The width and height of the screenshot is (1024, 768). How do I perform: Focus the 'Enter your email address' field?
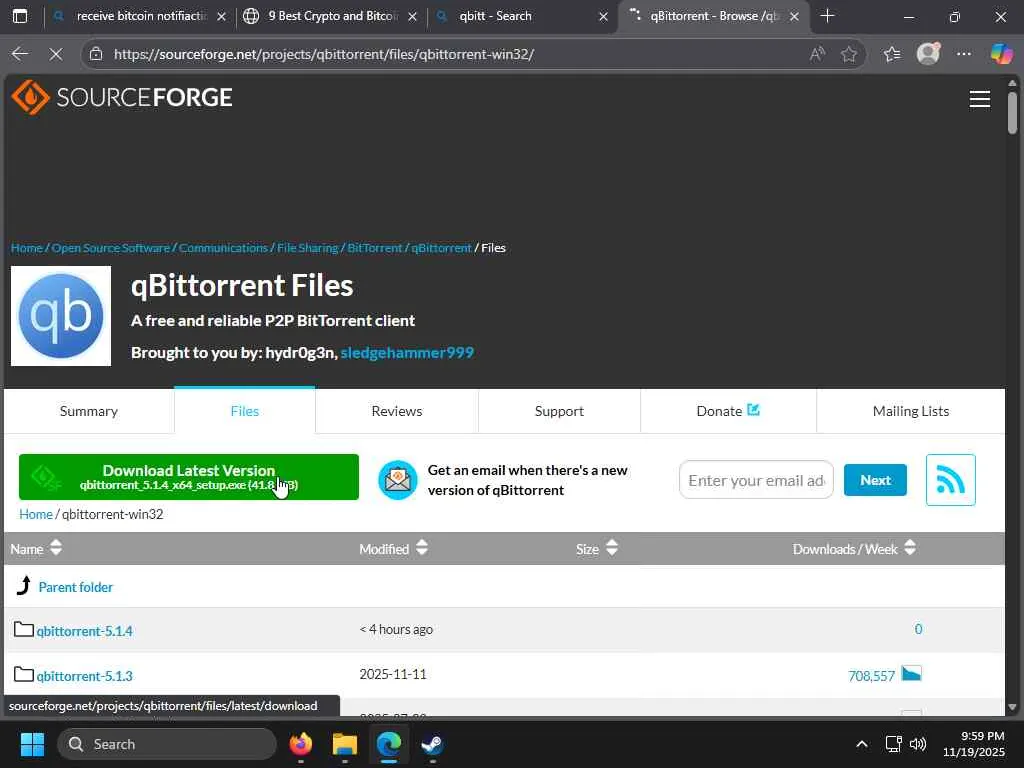point(756,480)
